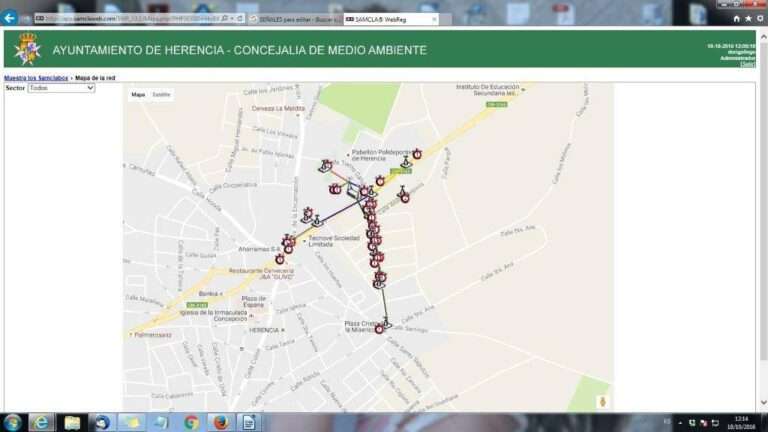Open File Explorer folder in taskbar
768x432 pixels.
pyautogui.click(x=72, y=422)
